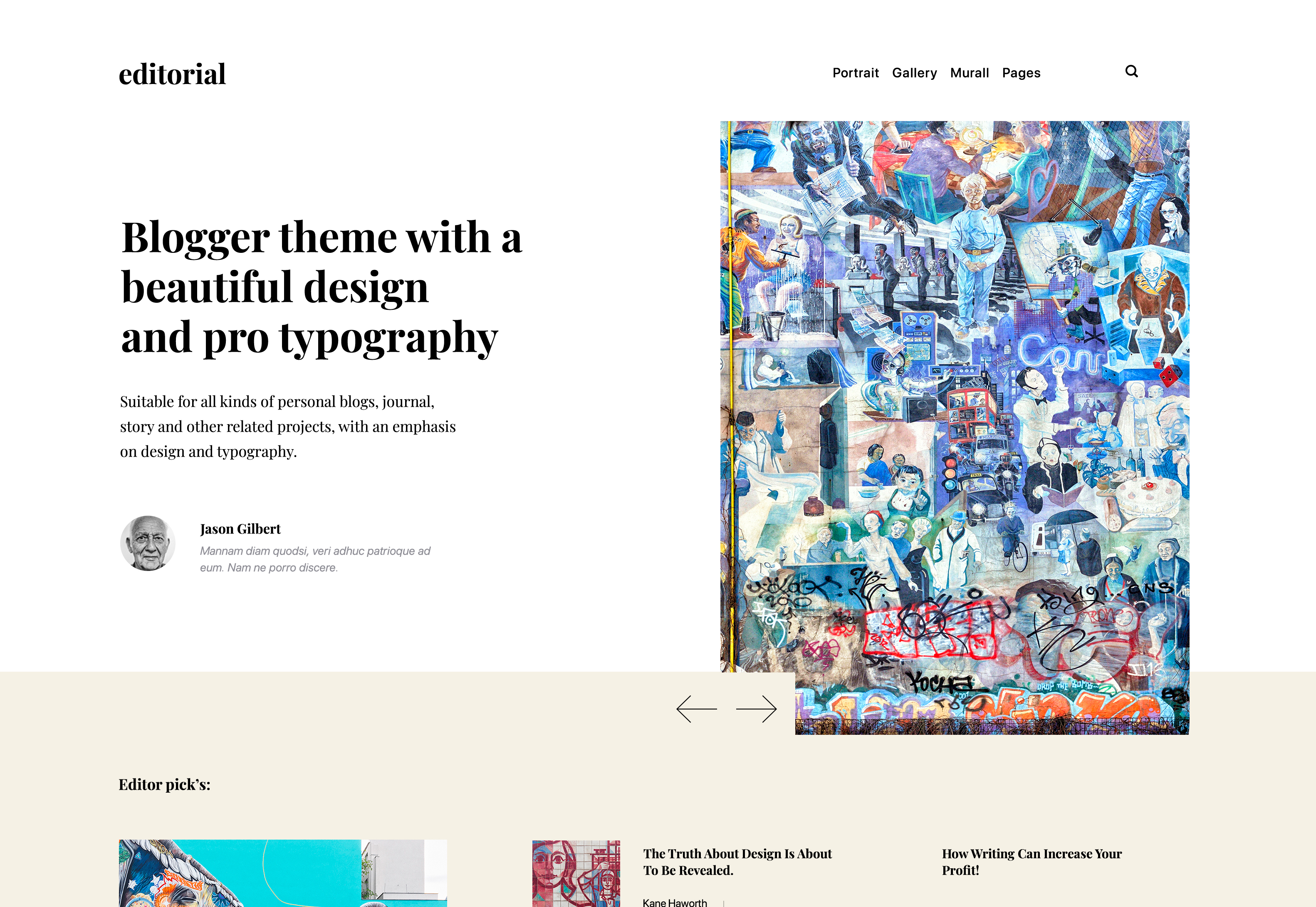Image resolution: width=1316 pixels, height=907 pixels.
Task: Select the slideshow right arrow control
Action: coord(756,710)
